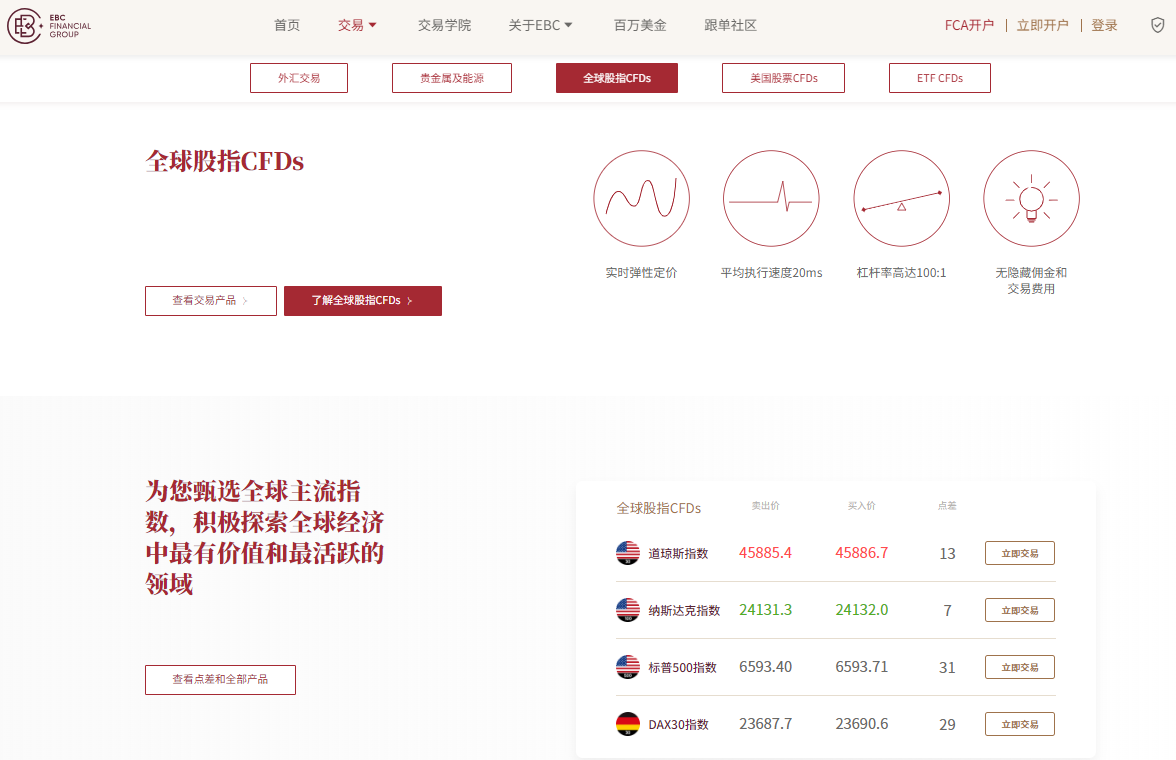Click the 全球股指CFDs page heading
This screenshot has height=760, width=1176.
click(x=224, y=161)
